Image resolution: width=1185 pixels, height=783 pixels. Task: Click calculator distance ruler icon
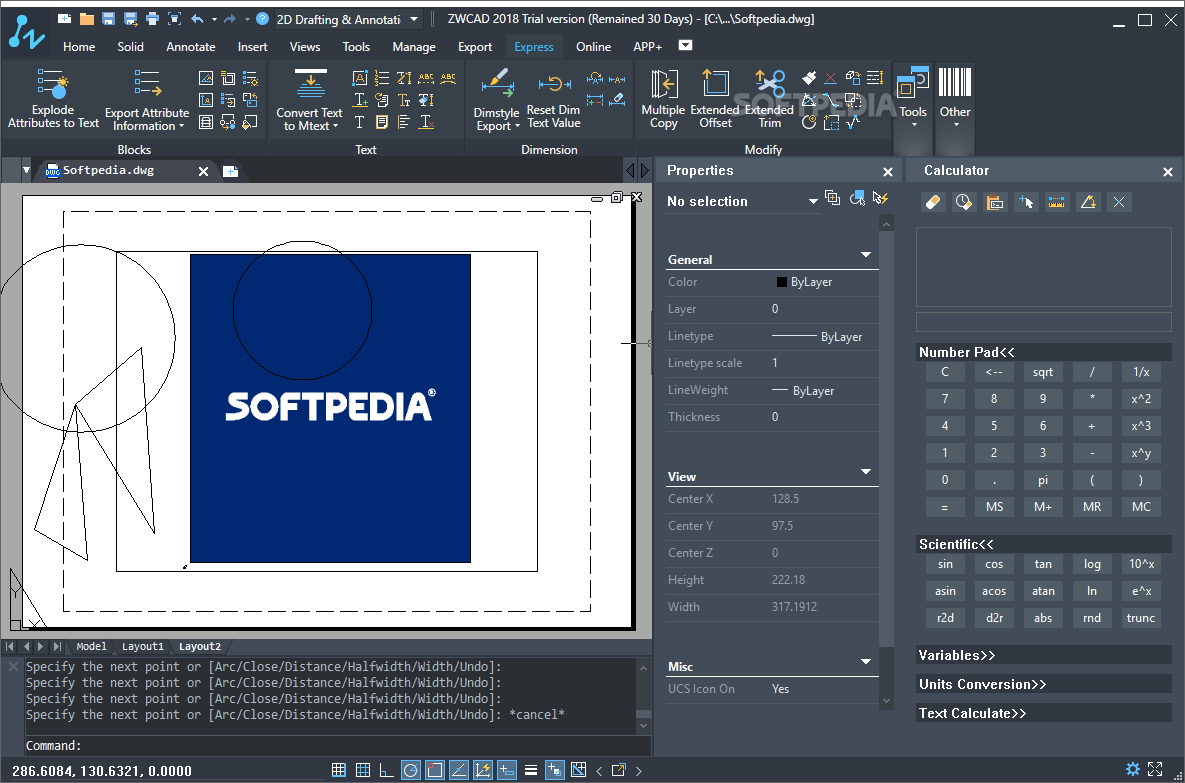point(1057,202)
